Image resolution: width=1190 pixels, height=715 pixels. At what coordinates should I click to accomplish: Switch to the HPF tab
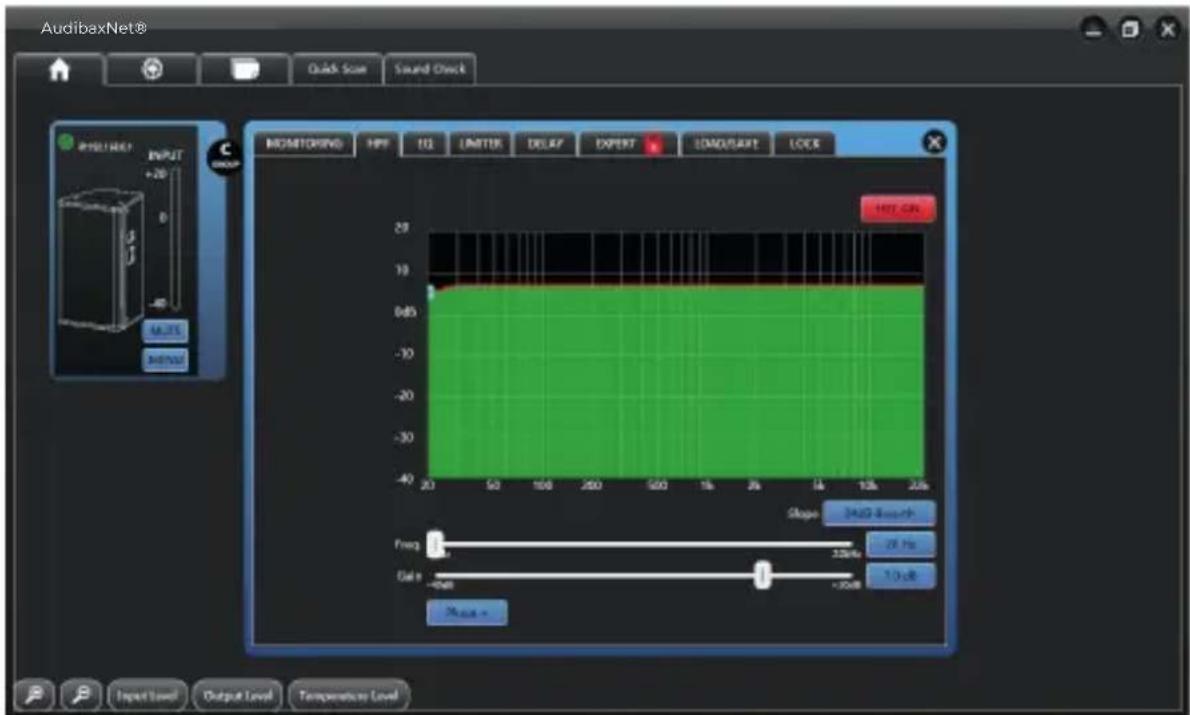(x=378, y=143)
